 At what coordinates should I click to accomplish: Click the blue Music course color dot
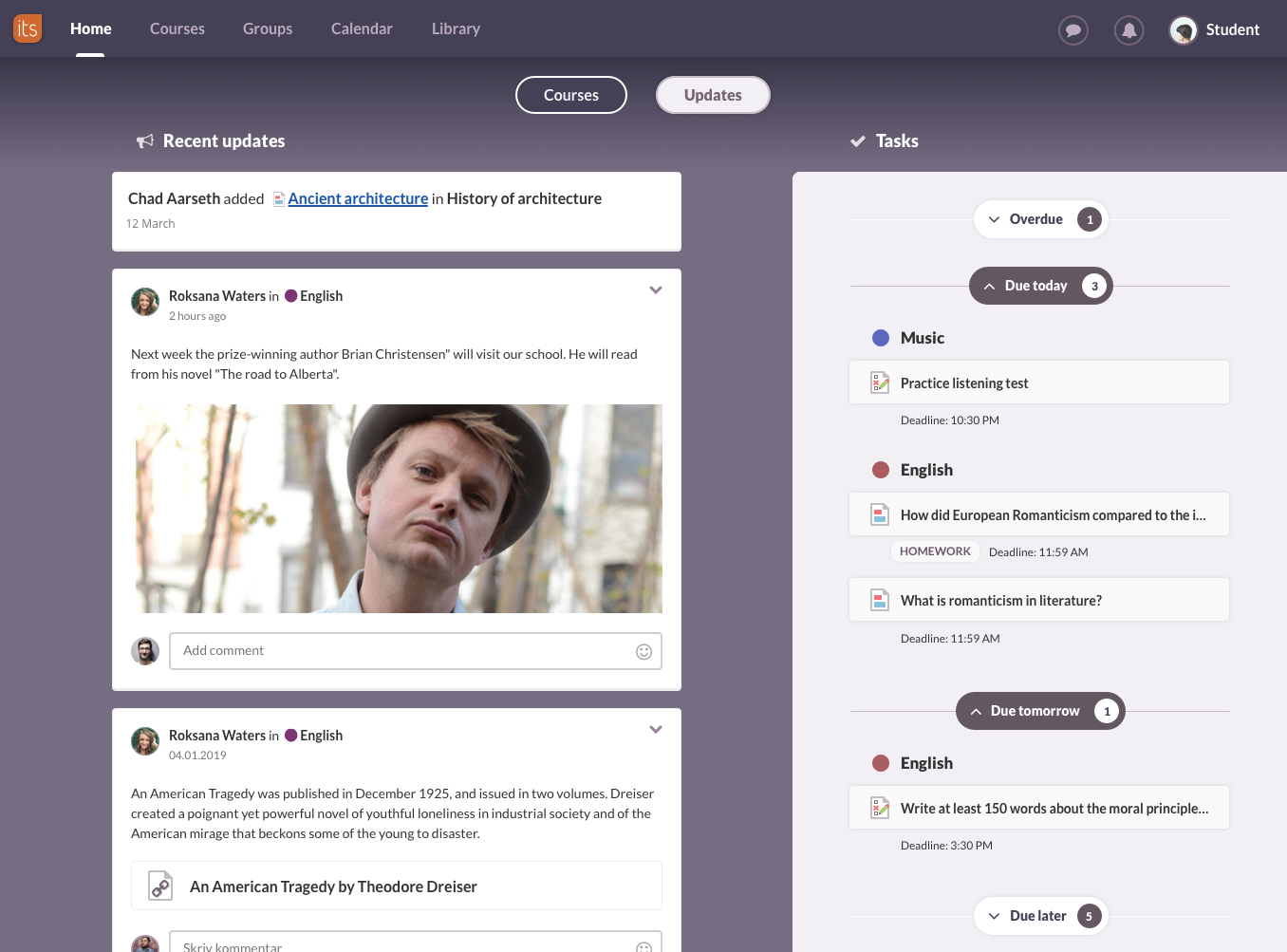[881, 338]
